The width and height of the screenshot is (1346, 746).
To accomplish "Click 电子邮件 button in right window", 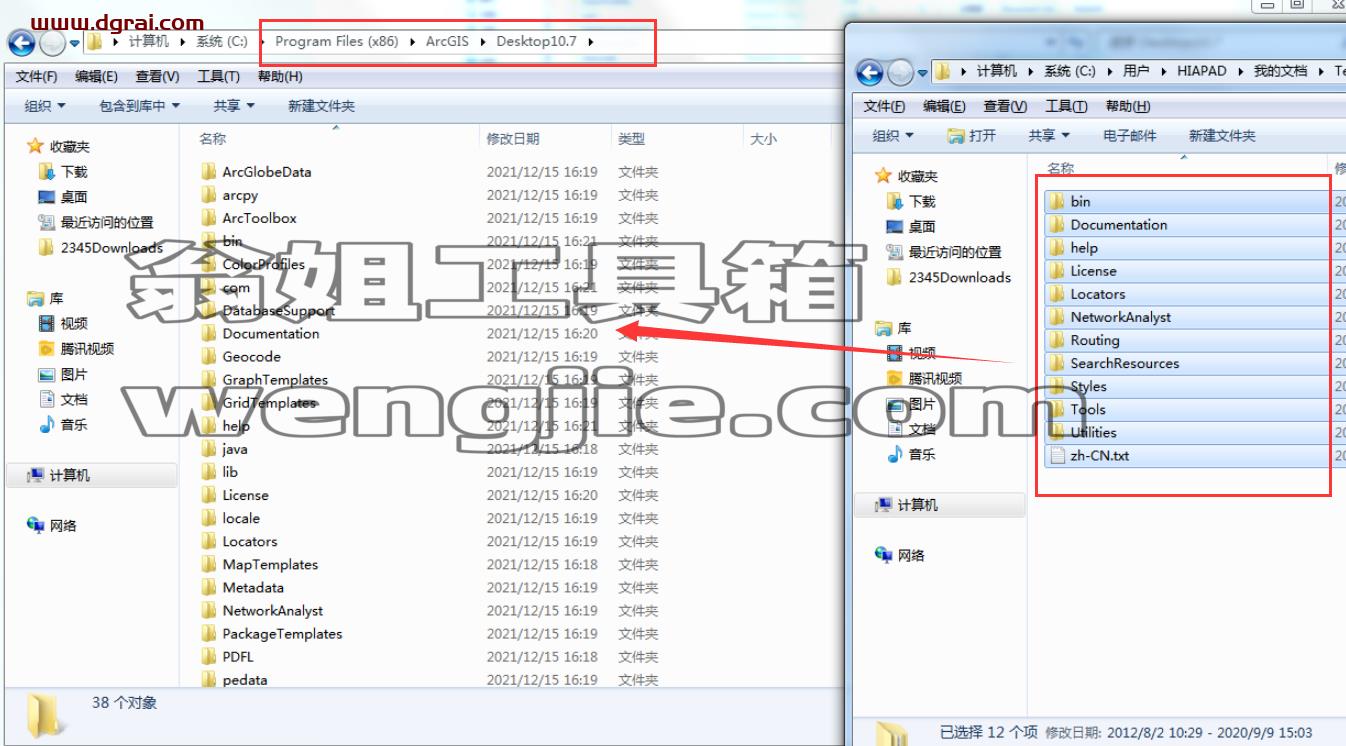I will pos(1129,136).
